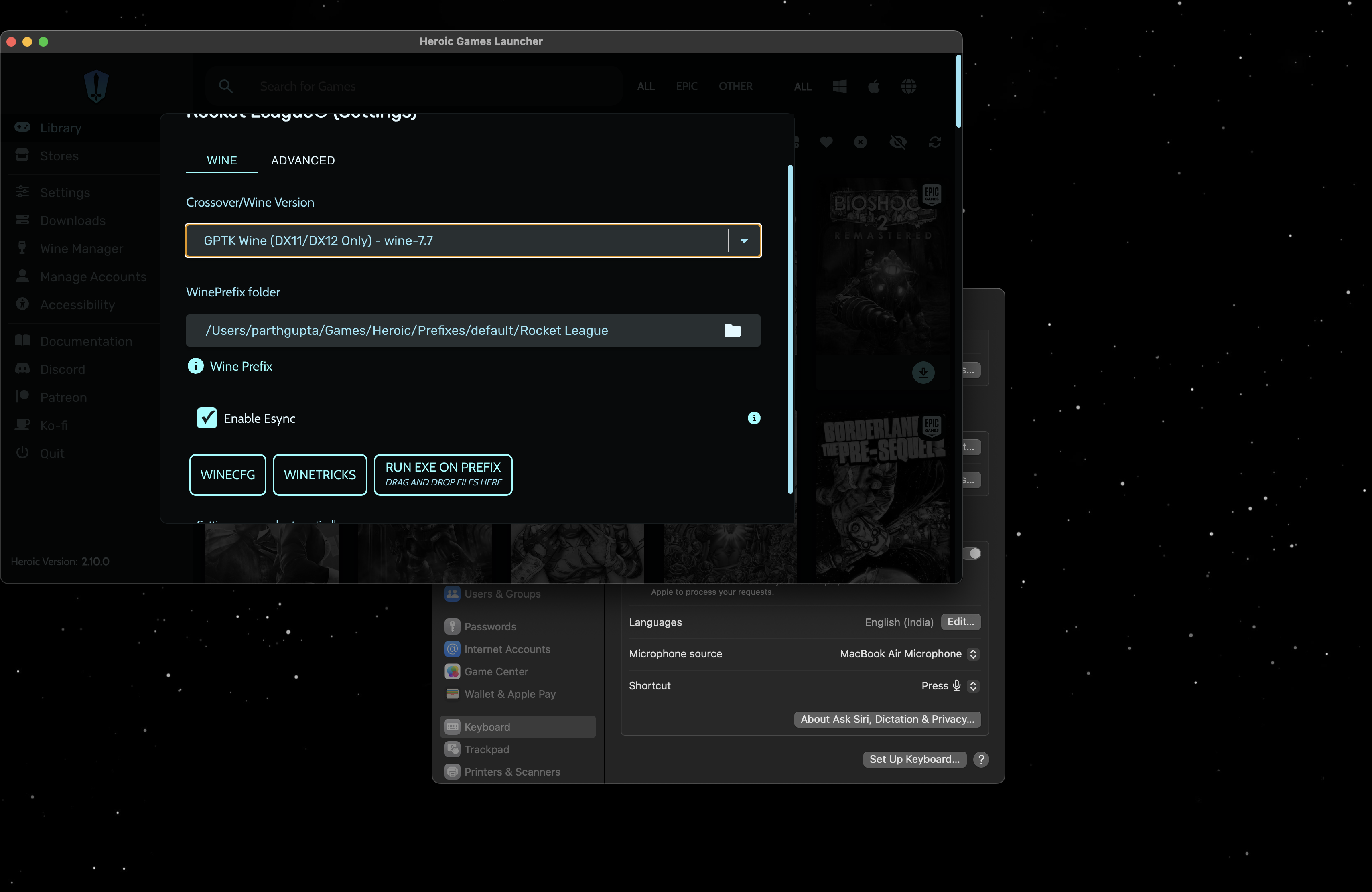Filter library by macOS games
Image resolution: width=1372 pixels, height=892 pixels.
click(873, 86)
